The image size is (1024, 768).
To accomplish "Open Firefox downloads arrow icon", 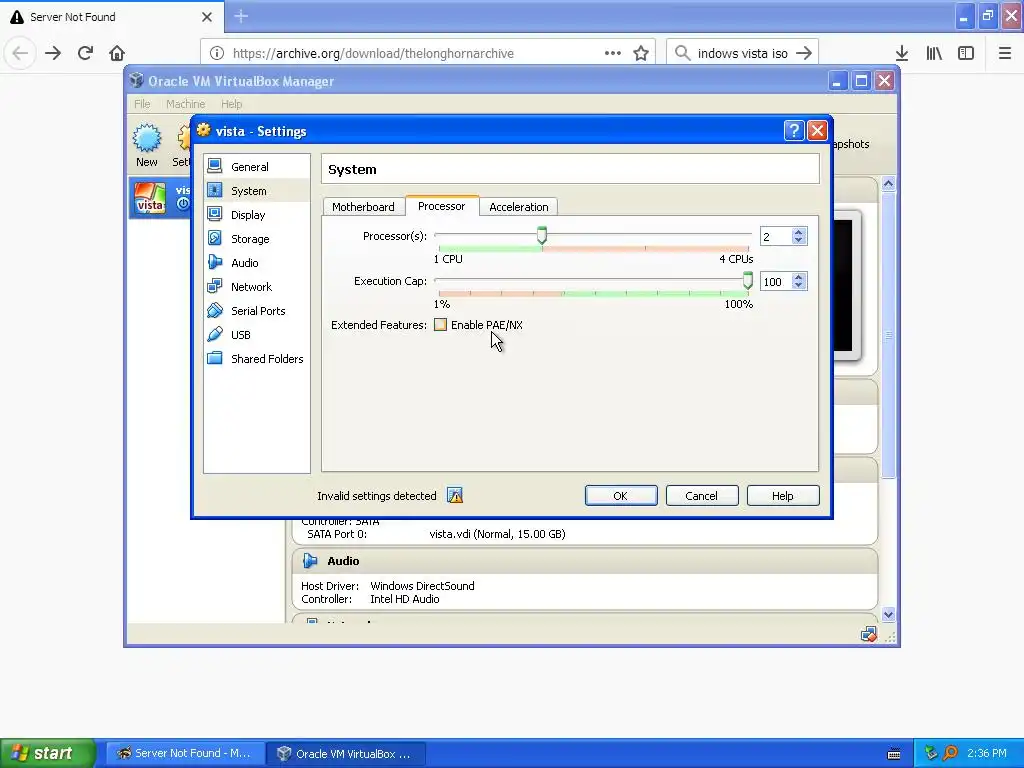I will pyautogui.click(x=902, y=54).
